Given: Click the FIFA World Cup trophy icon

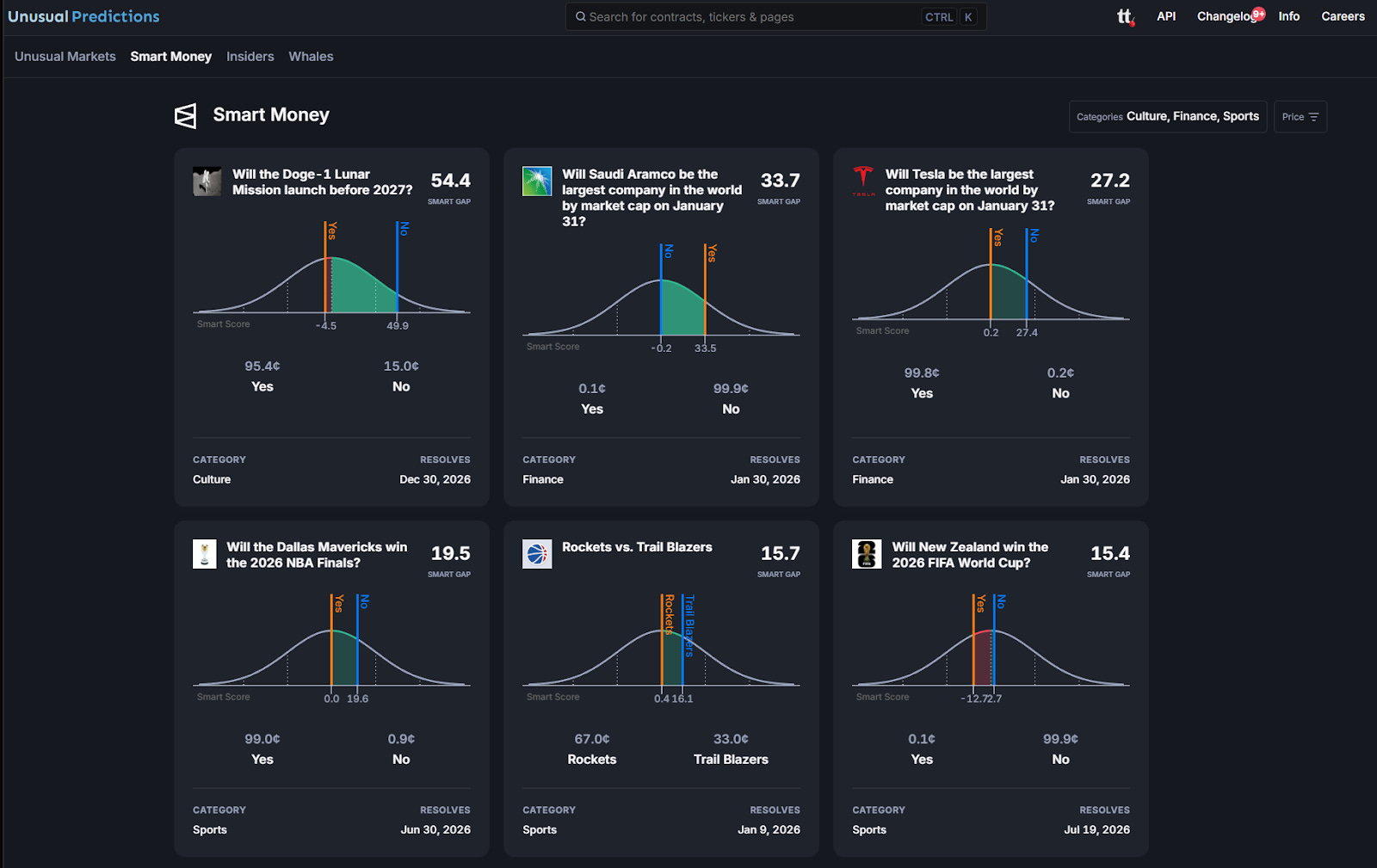Looking at the screenshot, I should click(867, 554).
